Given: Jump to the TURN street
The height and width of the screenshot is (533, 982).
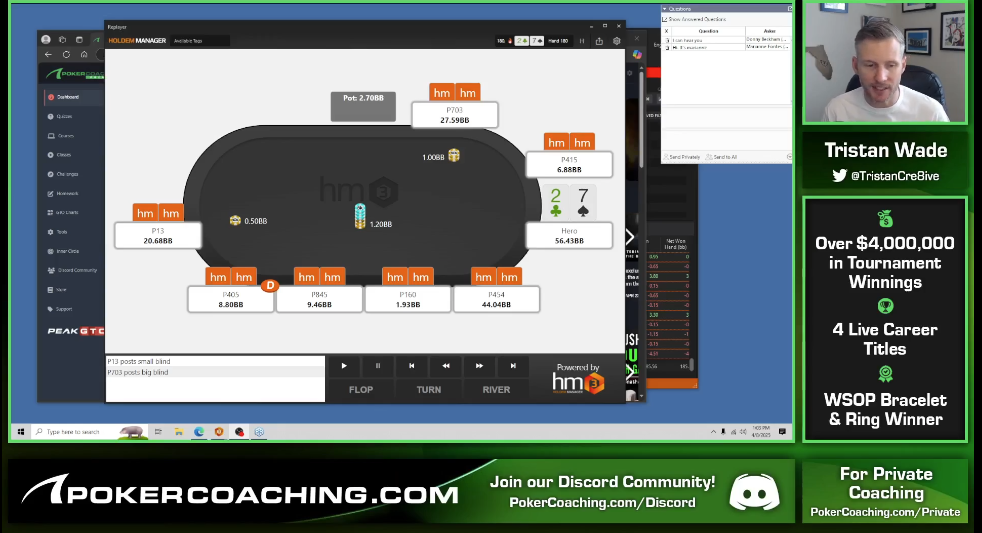Looking at the screenshot, I should point(428,390).
